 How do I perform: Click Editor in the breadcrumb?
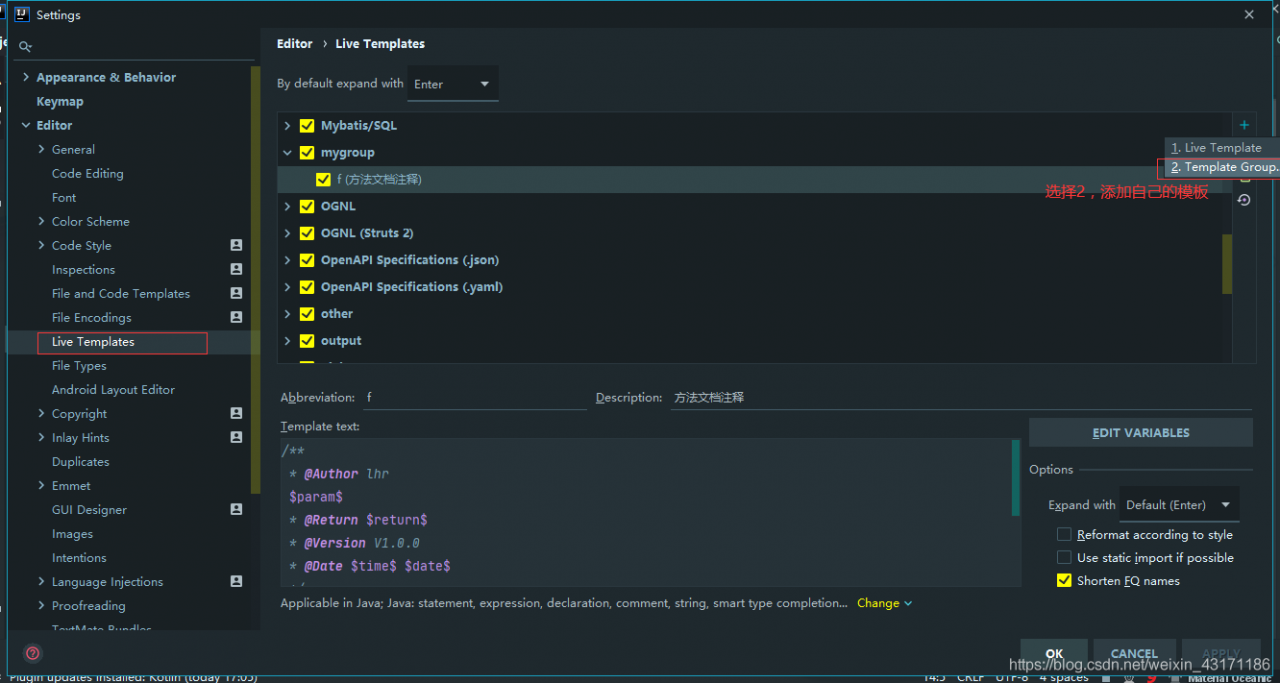pos(295,44)
